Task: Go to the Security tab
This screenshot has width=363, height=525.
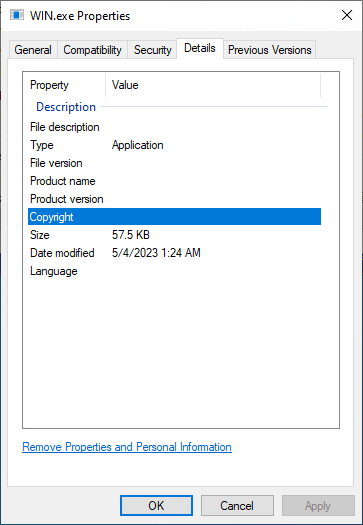Action: coord(152,50)
